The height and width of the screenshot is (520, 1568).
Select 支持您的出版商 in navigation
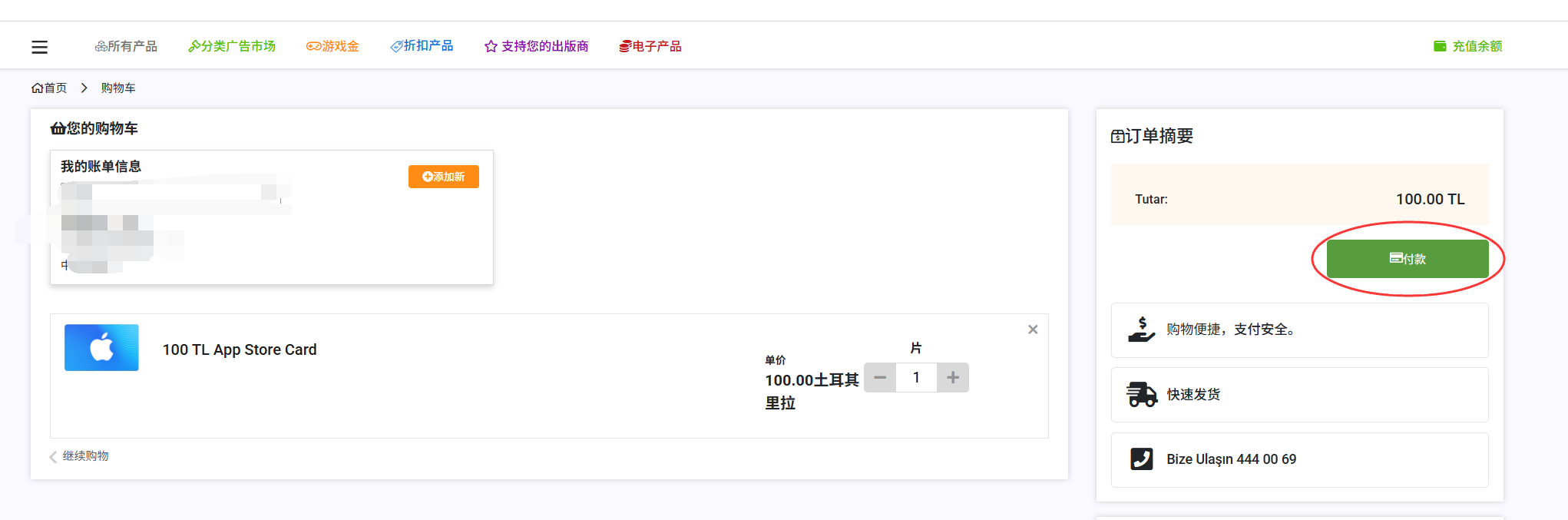(537, 47)
